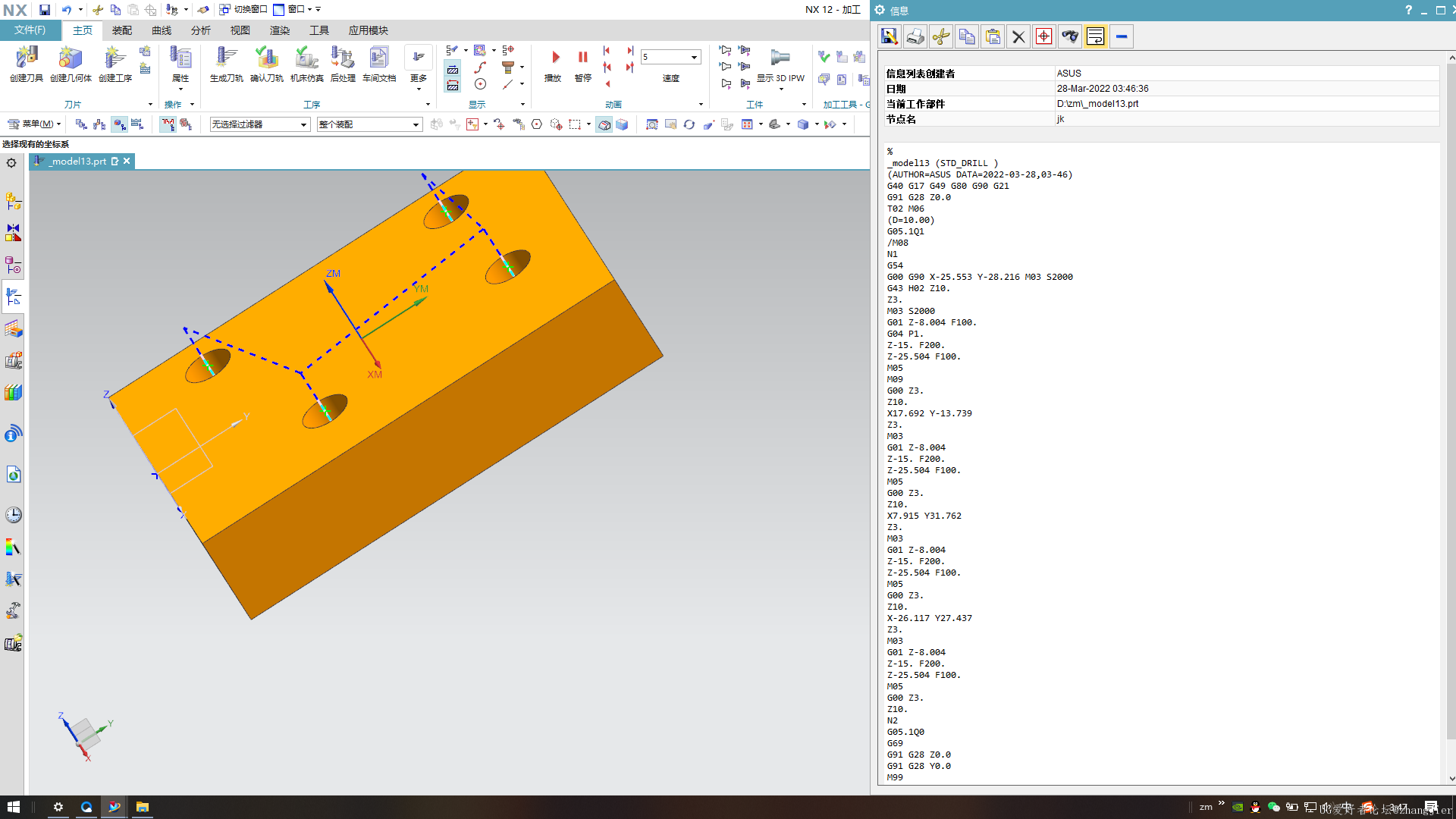1456x819 pixels.
Task: Click resource bar settings gear icon
Action: click(11, 162)
